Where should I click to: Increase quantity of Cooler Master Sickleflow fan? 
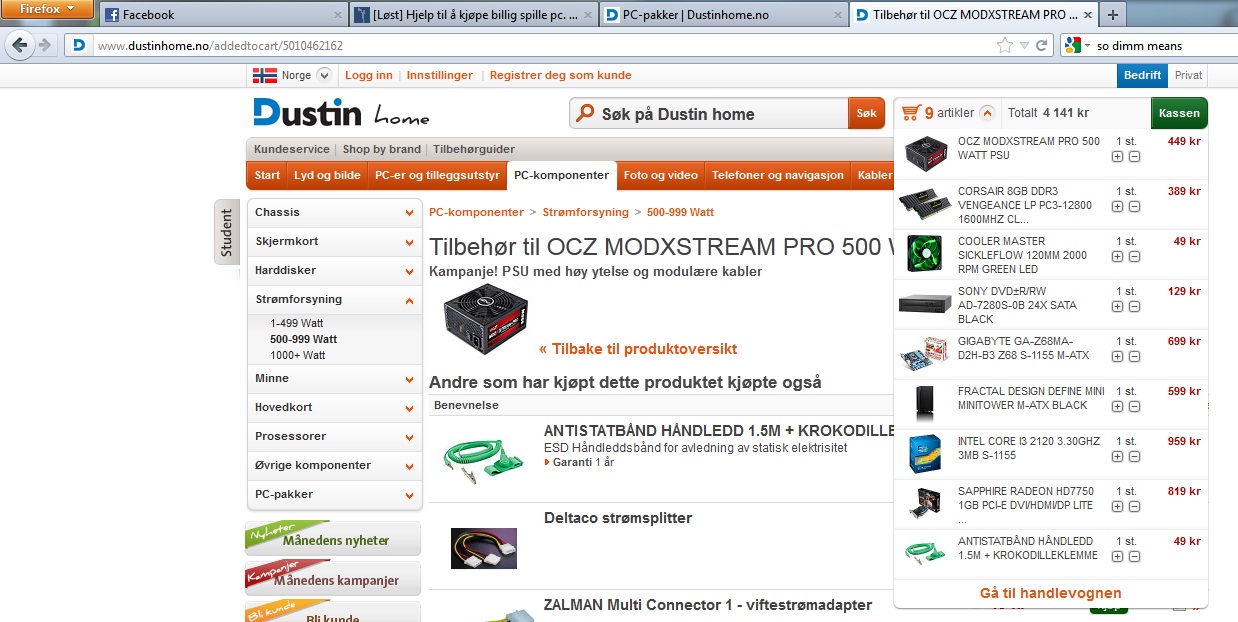point(1117,257)
